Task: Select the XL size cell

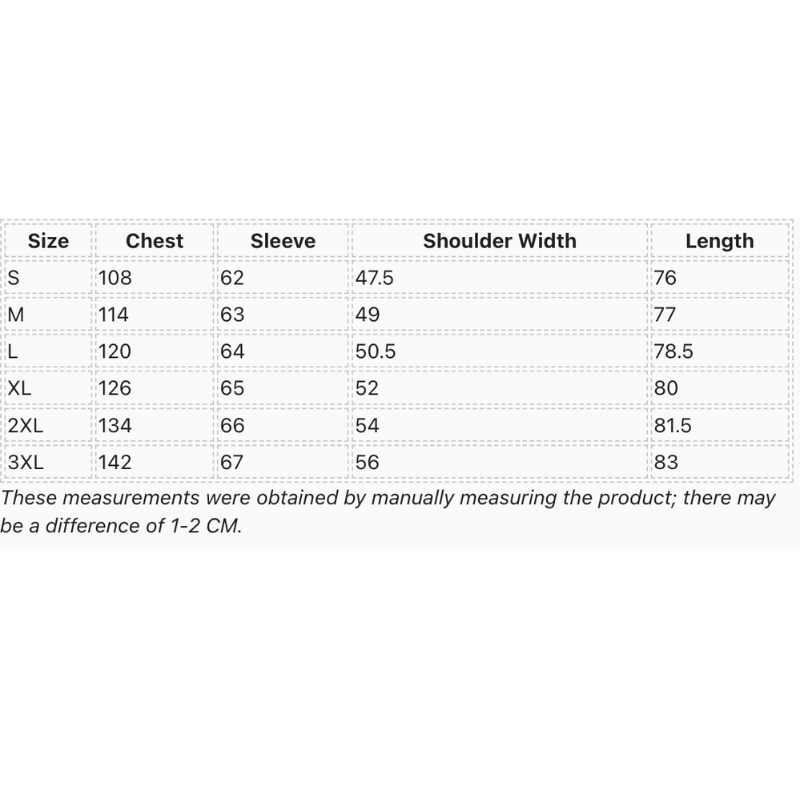Action: (20, 388)
